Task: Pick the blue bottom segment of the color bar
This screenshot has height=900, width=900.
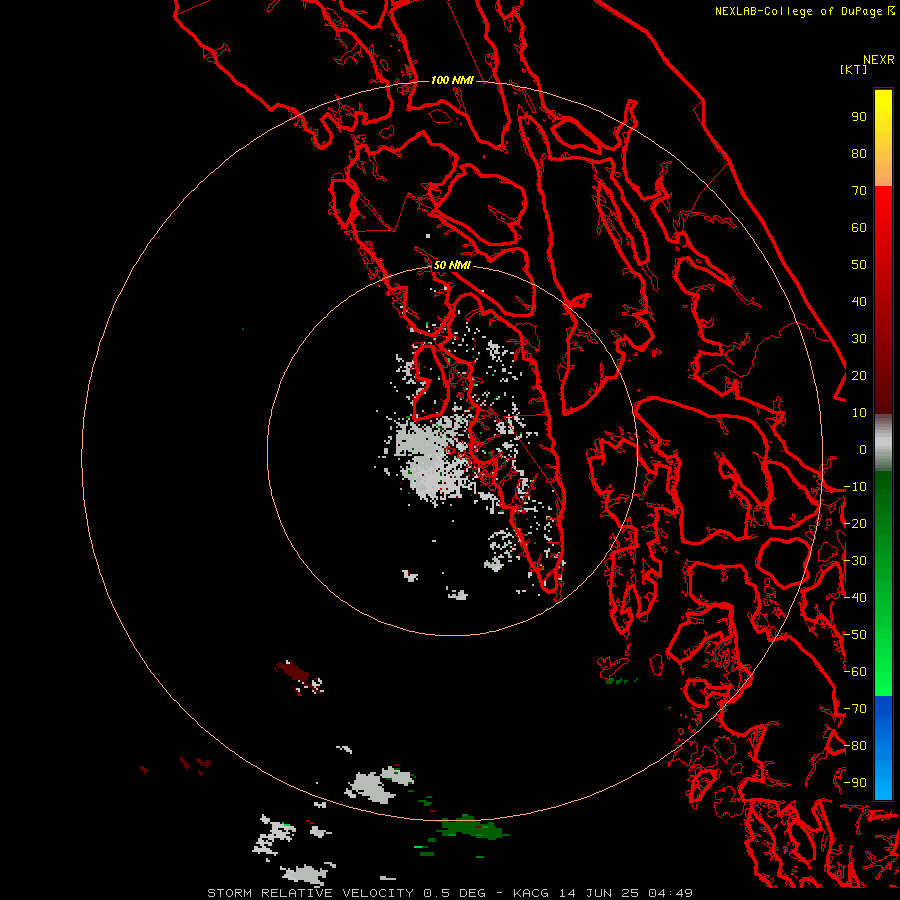Action: pos(883,747)
